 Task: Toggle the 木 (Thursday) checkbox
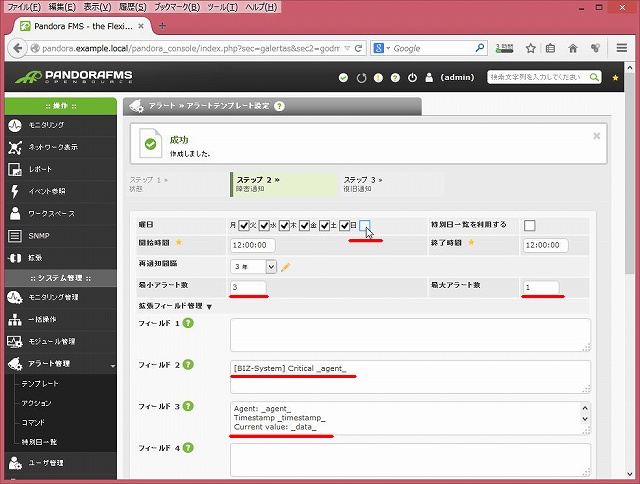pyautogui.click(x=304, y=225)
